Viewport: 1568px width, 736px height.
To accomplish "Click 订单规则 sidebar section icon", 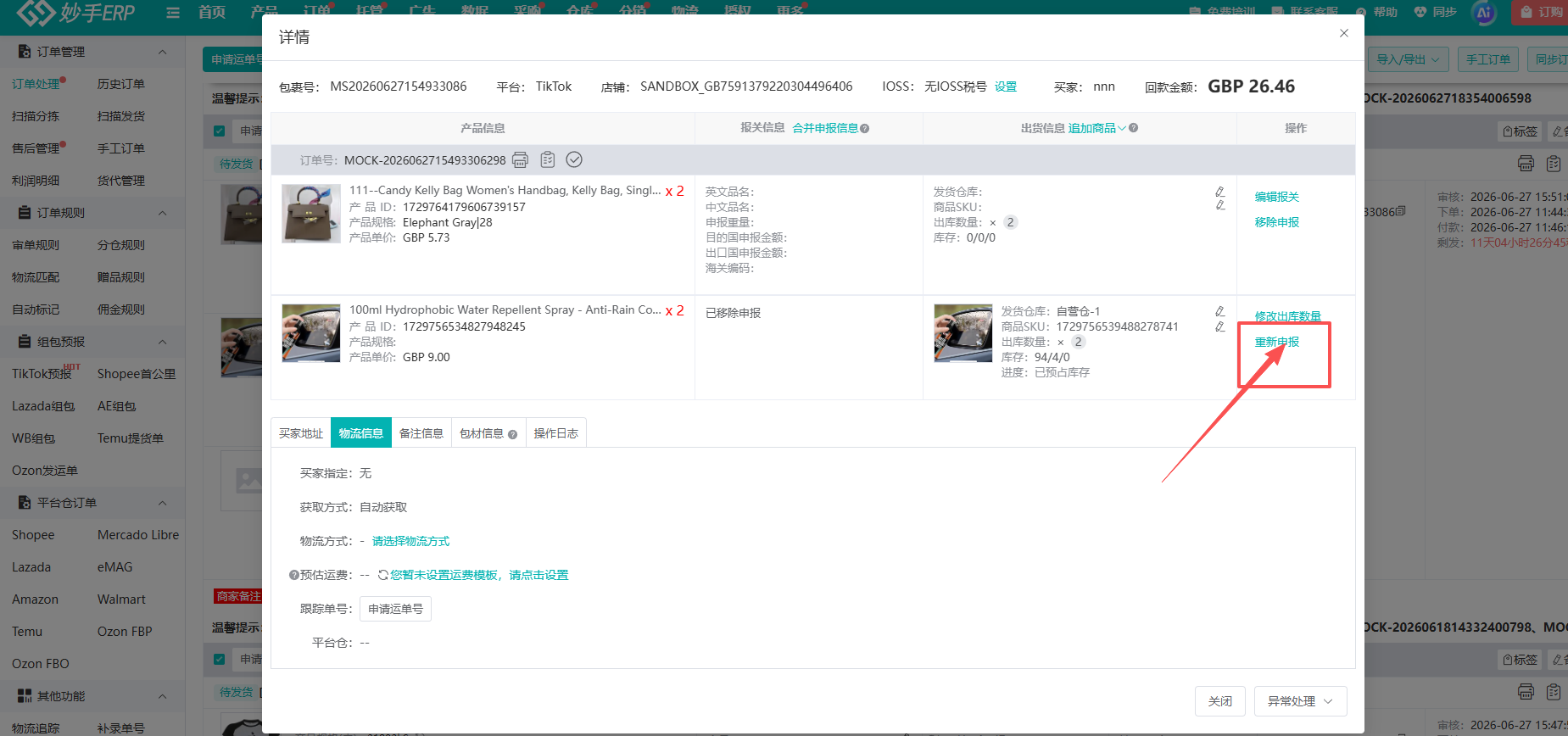I will [25, 213].
